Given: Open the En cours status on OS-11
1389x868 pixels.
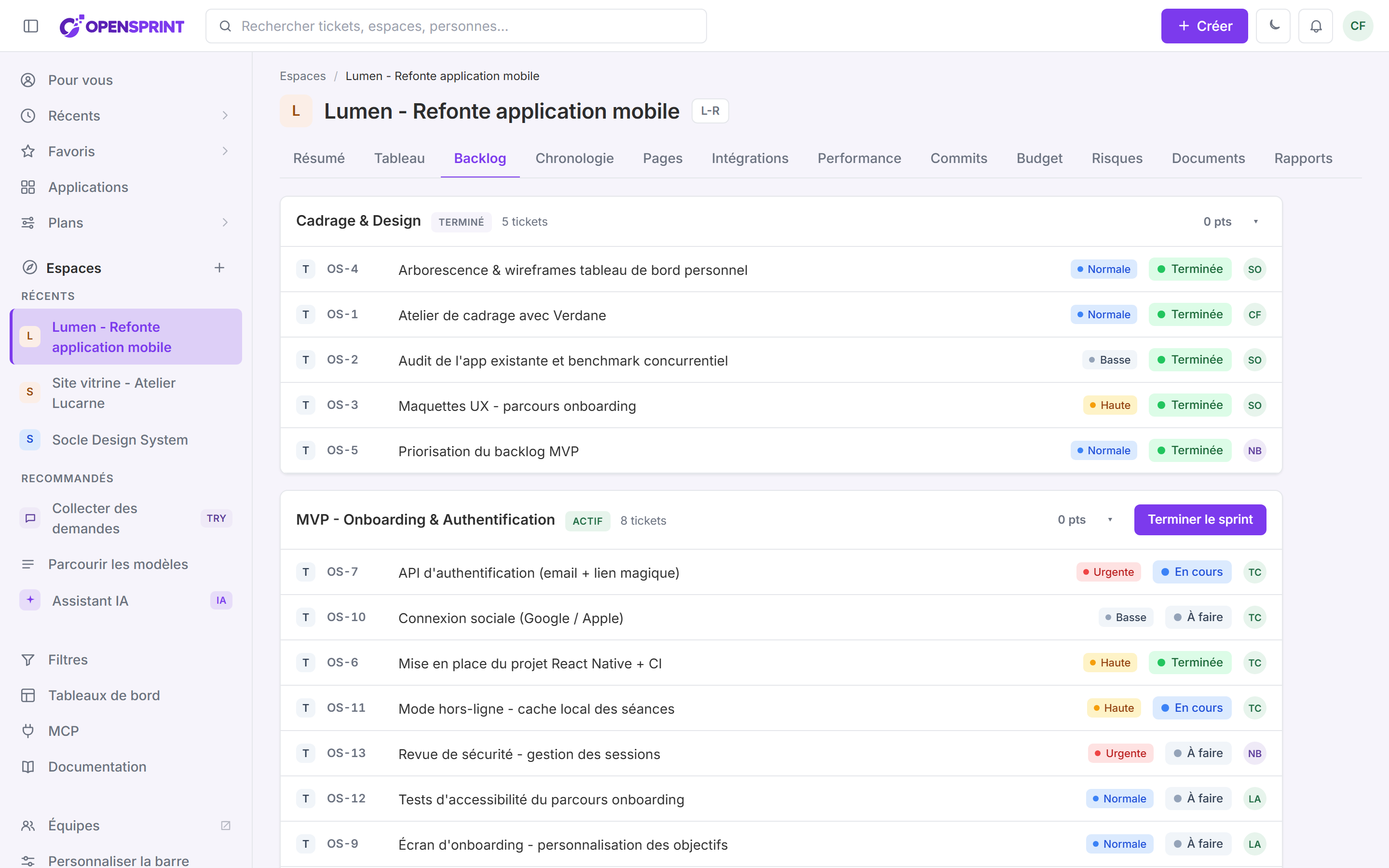Looking at the screenshot, I should (1192, 708).
